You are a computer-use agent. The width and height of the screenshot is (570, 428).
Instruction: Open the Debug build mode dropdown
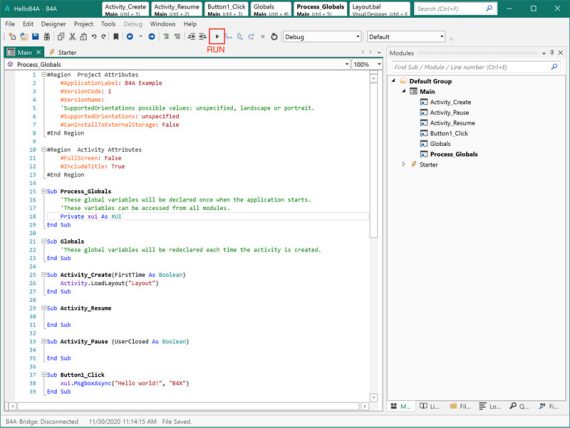[x=322, y=37]
